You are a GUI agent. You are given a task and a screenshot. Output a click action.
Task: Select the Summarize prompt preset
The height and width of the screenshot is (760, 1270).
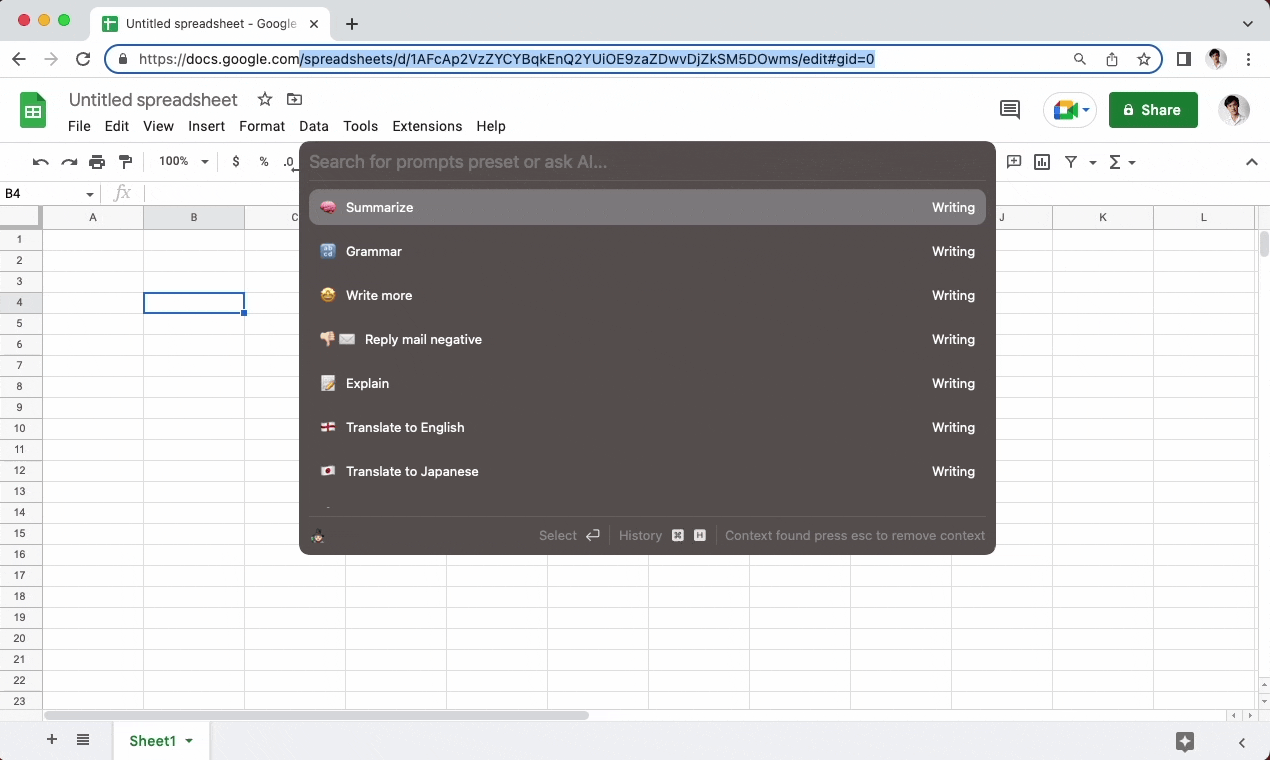point(647,207)
